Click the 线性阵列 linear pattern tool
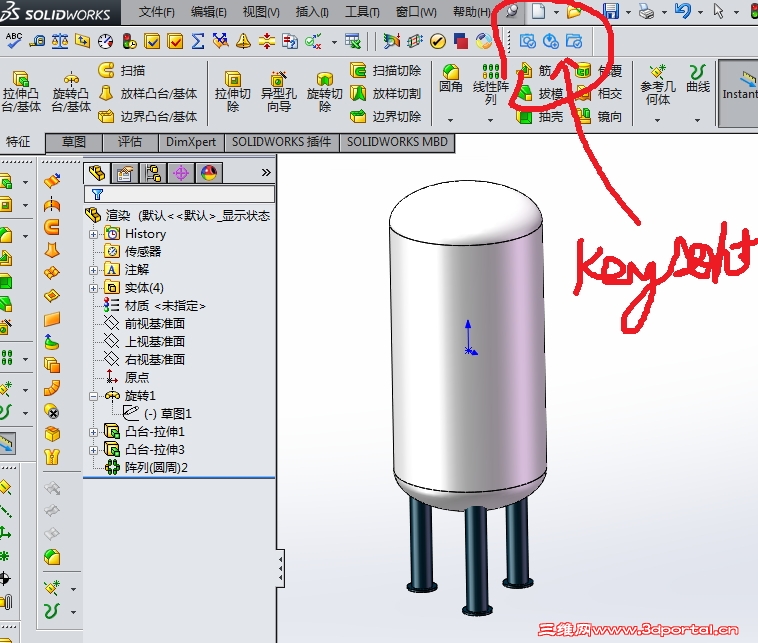Screen dimensions: 758x643 (x=491, y=85)
